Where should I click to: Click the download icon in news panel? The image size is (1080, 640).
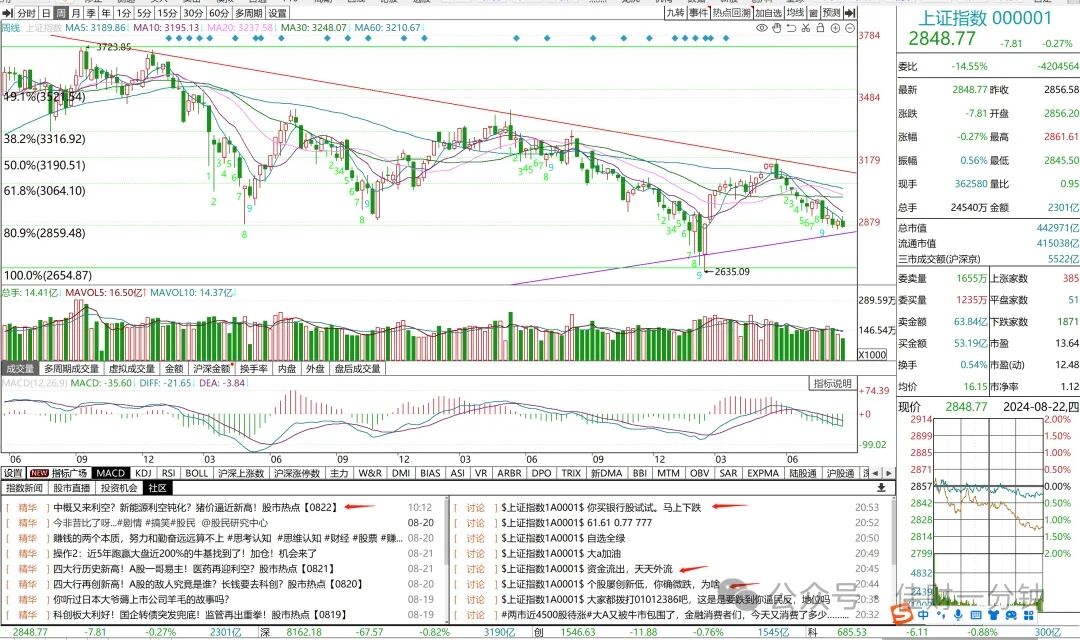point(881,488)
